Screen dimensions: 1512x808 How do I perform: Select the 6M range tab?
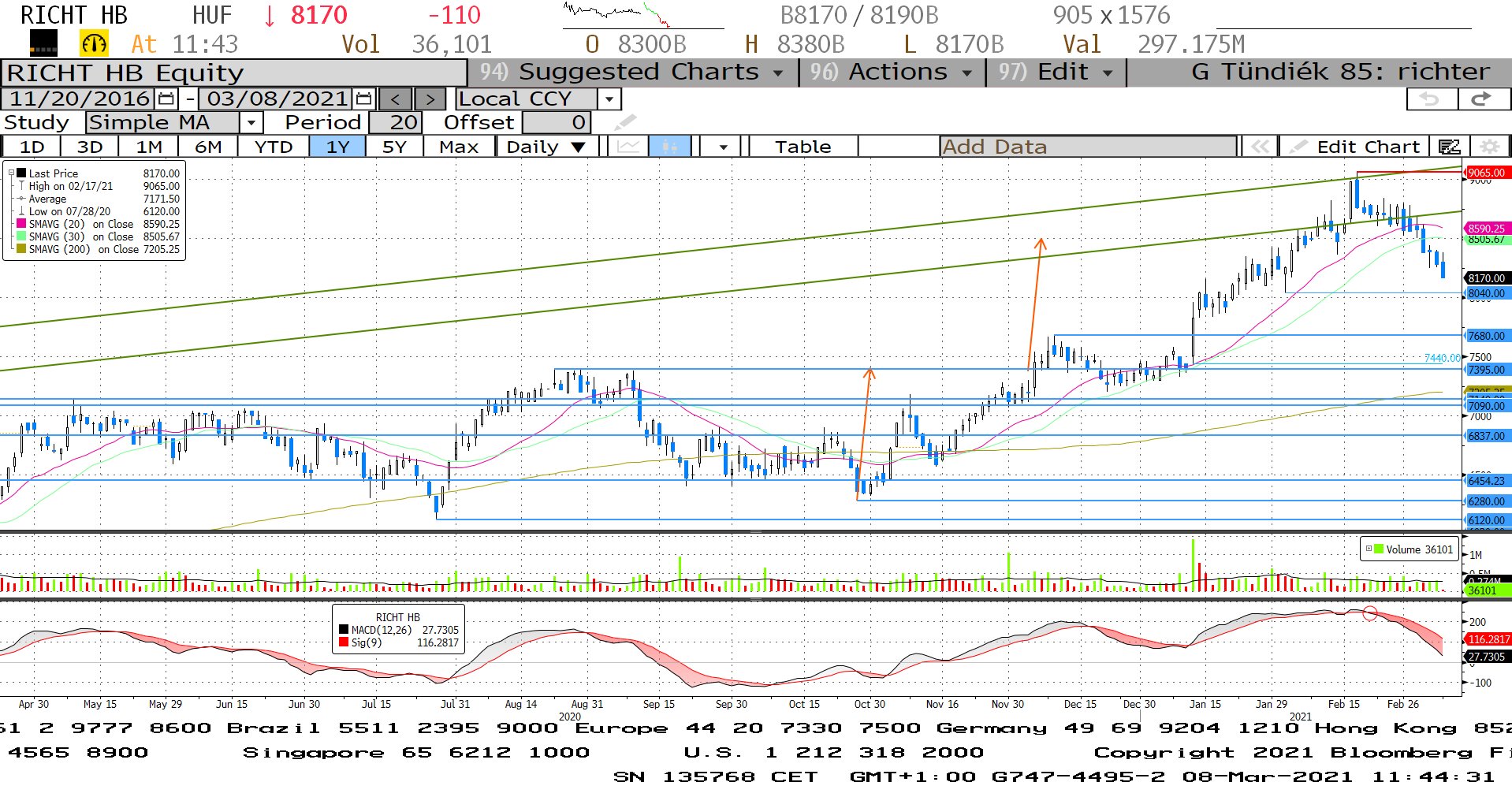coord(208,147)
